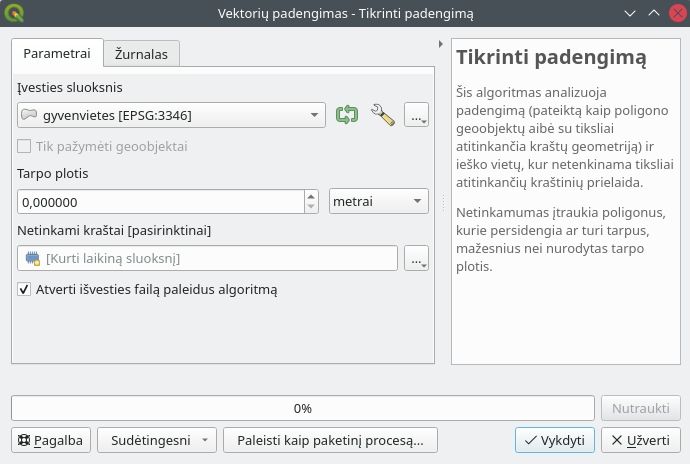Click the 'Įvesties sluoksnis' label
The height and width of the screenshot is (464, 690).
coord(70,87)
